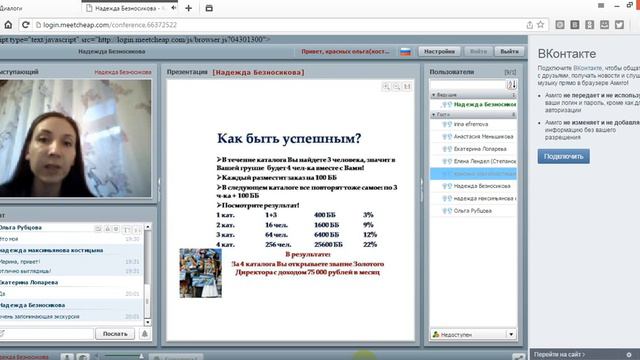Click the chat message input field

point(48,333)
